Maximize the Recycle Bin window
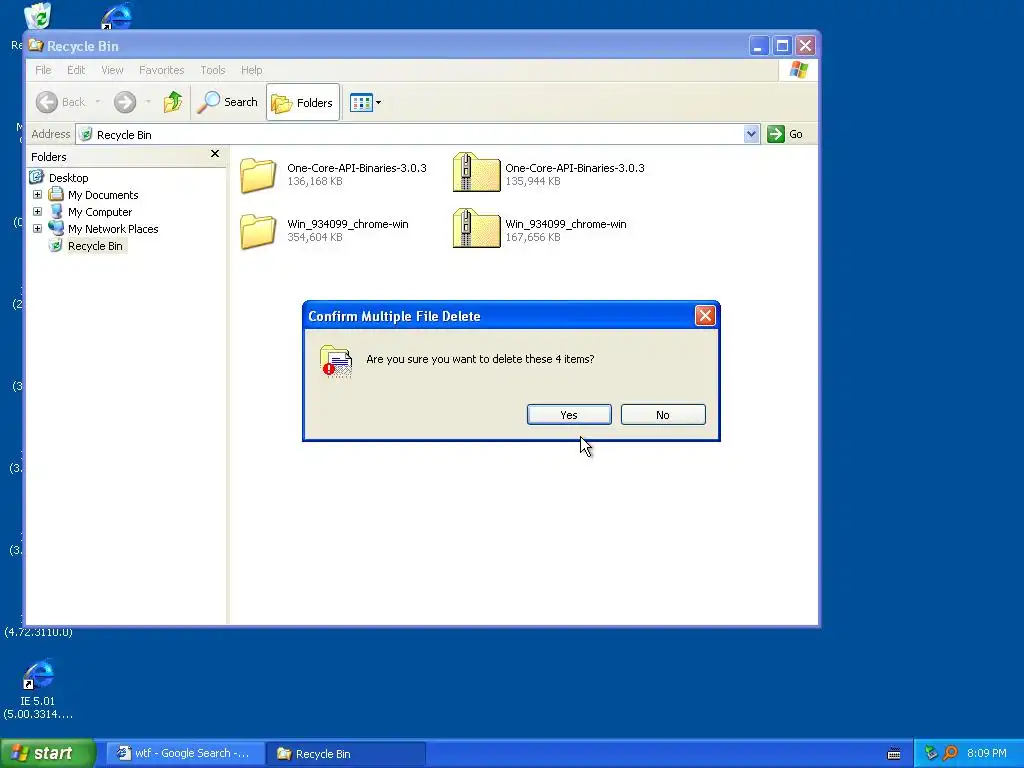The image size is (1024, 768). [782, 46]
